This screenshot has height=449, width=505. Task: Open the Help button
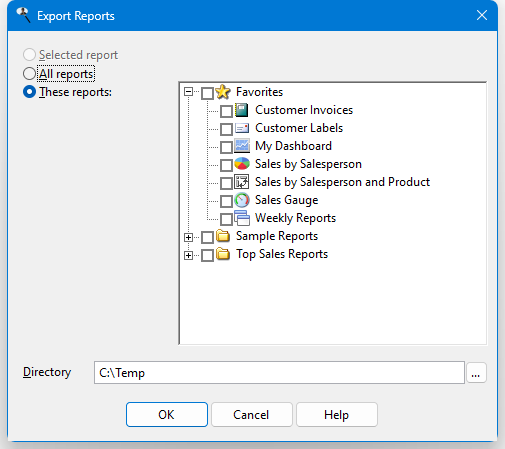[x=337, y=414]
